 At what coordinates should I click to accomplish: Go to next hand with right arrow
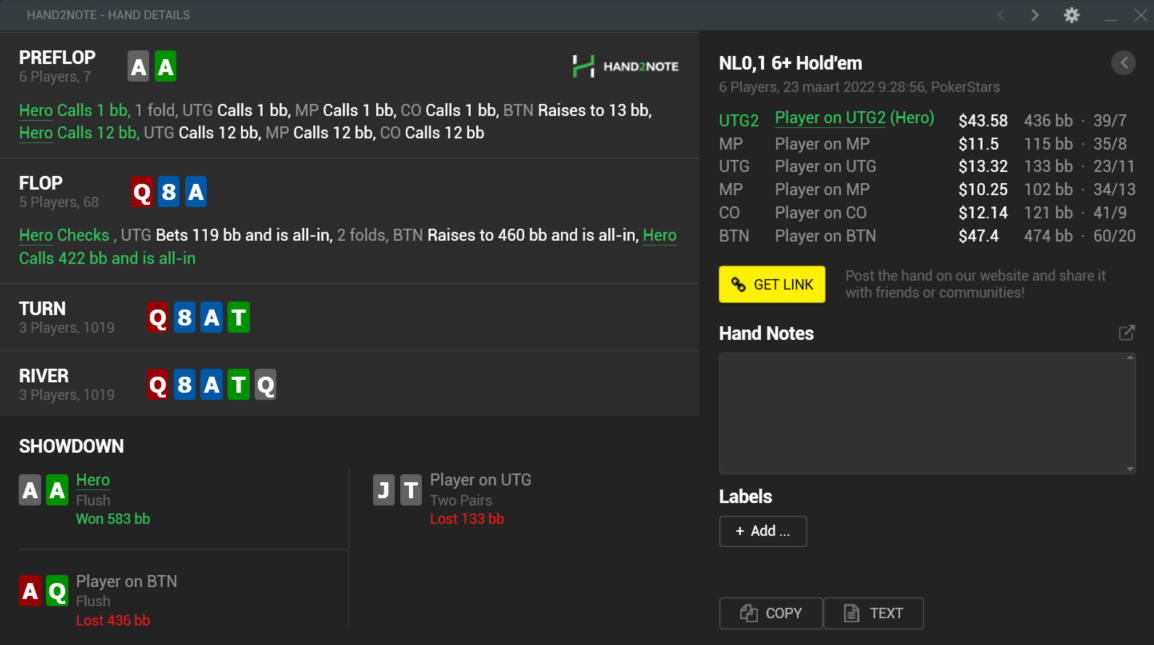click(x=1035, y=15)
